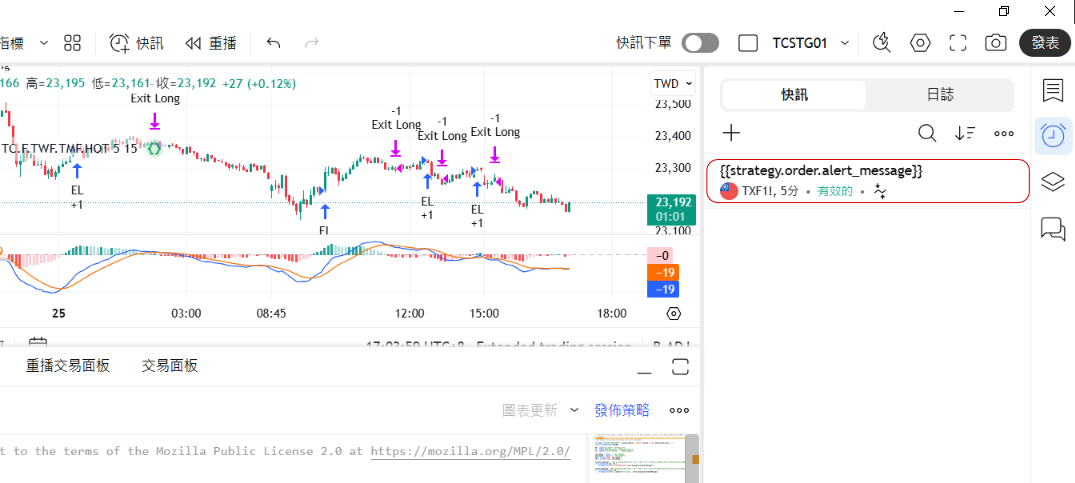Expand the 圖表更新 dropdown arrow
The image size is (1075, 483).
tap(574, 410)
